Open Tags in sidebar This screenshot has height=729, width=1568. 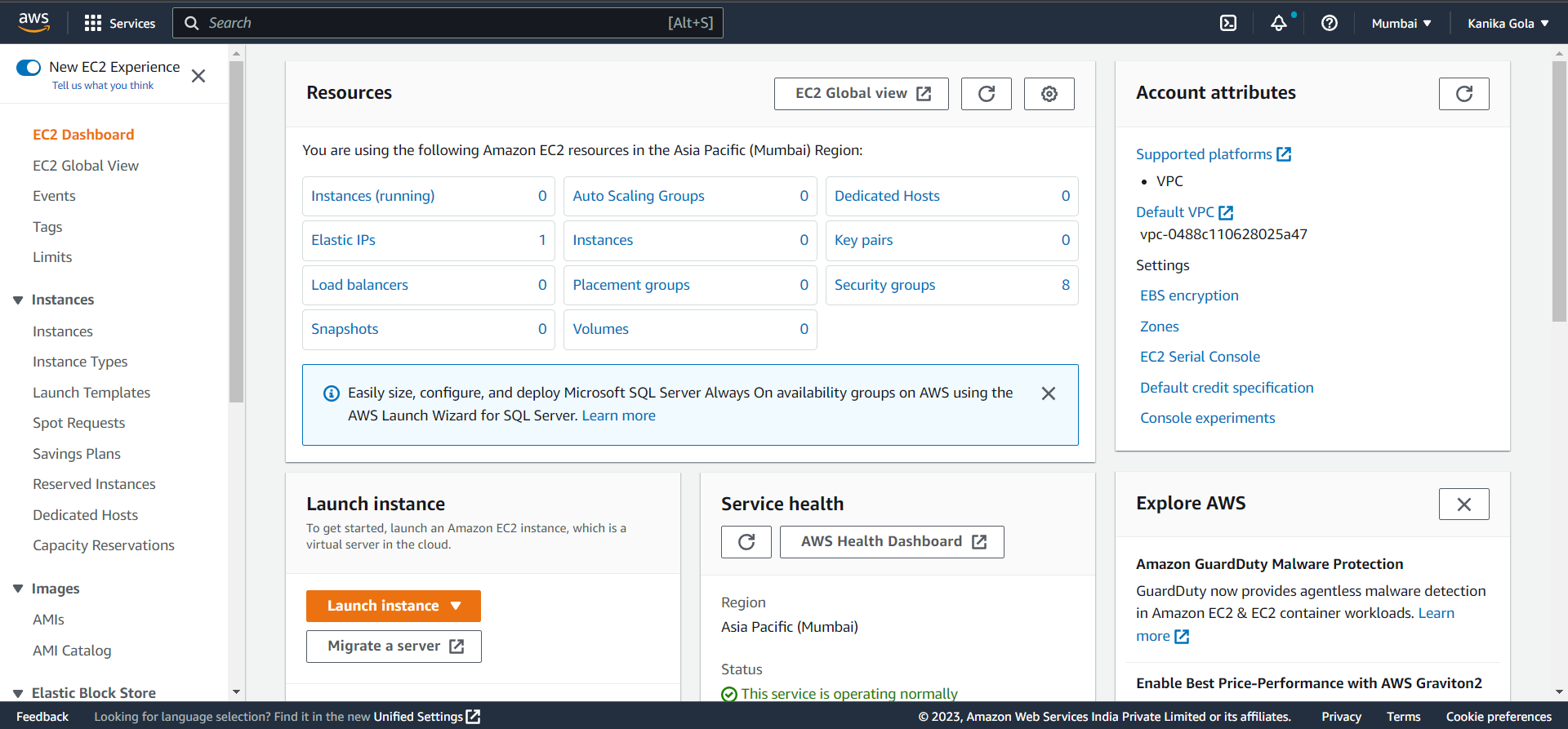(x=47, y=227)
